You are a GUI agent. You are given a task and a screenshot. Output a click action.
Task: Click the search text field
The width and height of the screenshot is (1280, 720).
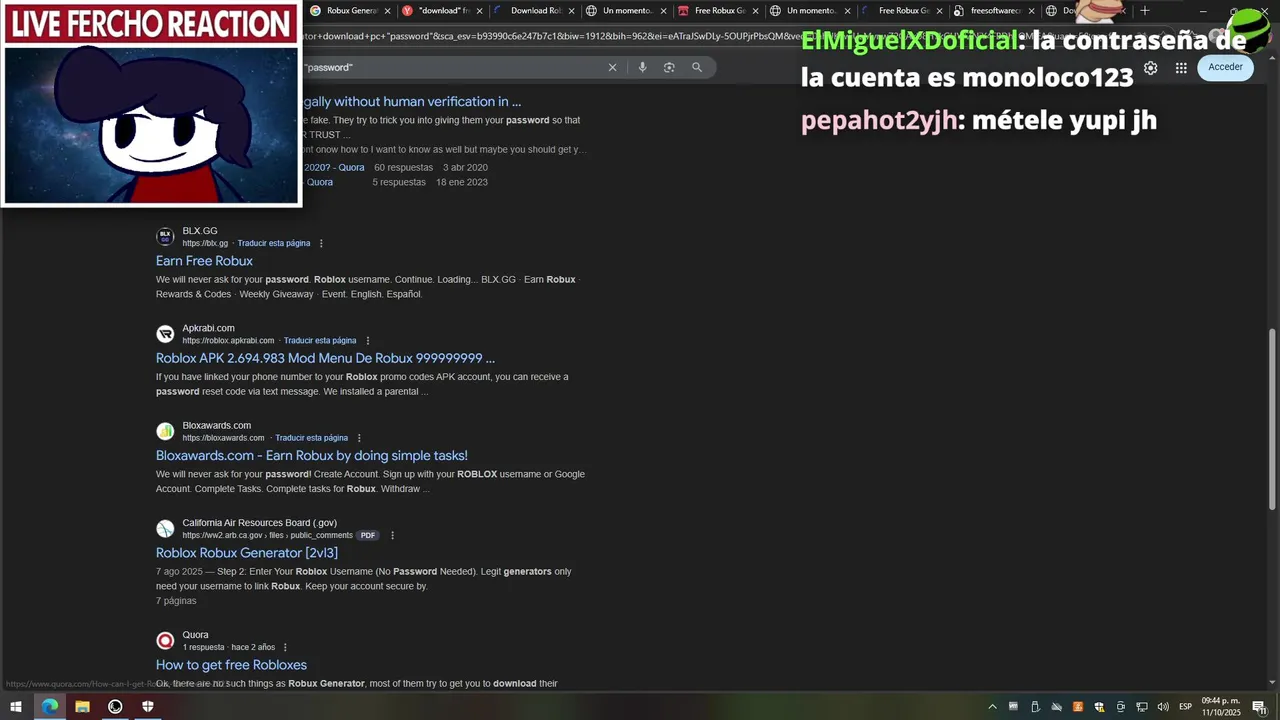point(450,67)
